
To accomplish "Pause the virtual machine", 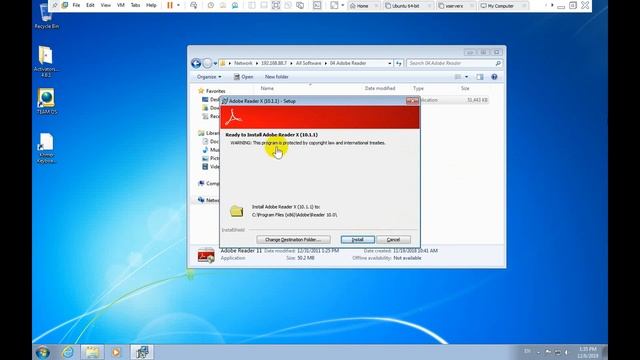I will point(170,5).
